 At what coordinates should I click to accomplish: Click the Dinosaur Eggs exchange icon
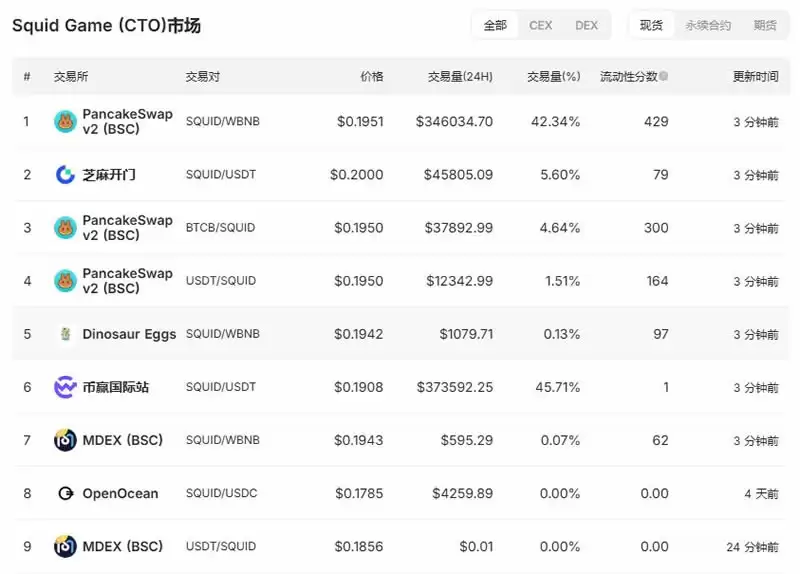pyautogui.click(x=65, y=334)
